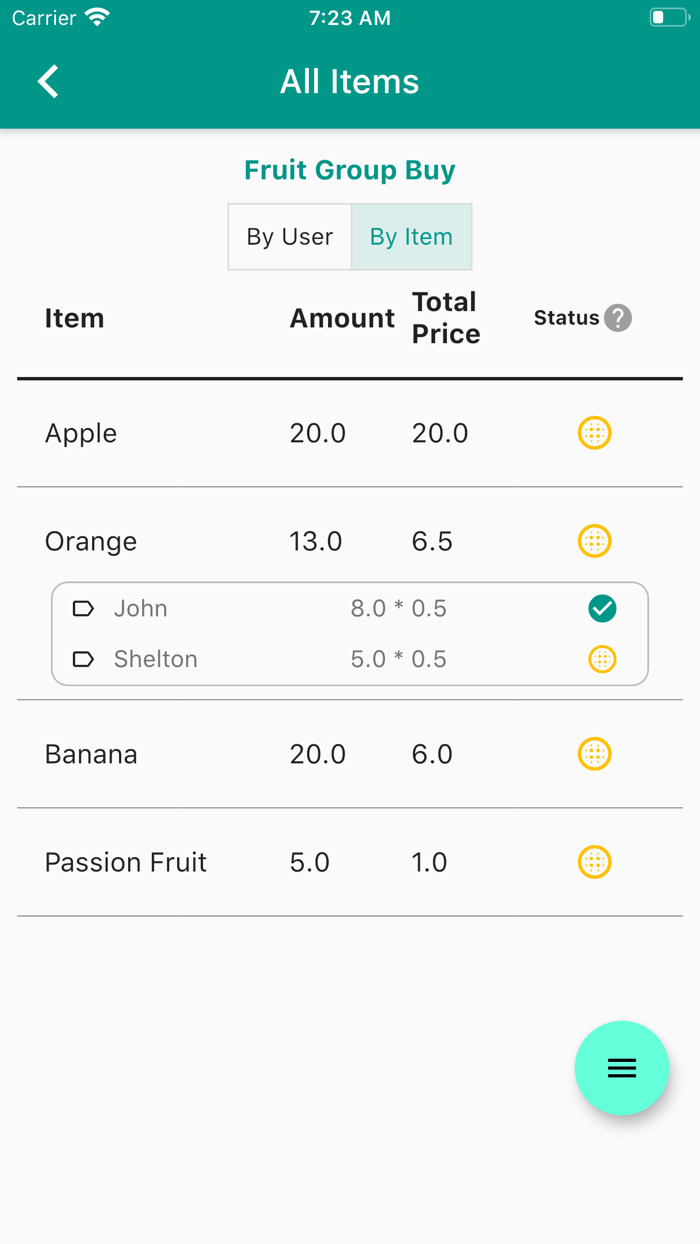Switch to the By User tab

coord(290,237)
